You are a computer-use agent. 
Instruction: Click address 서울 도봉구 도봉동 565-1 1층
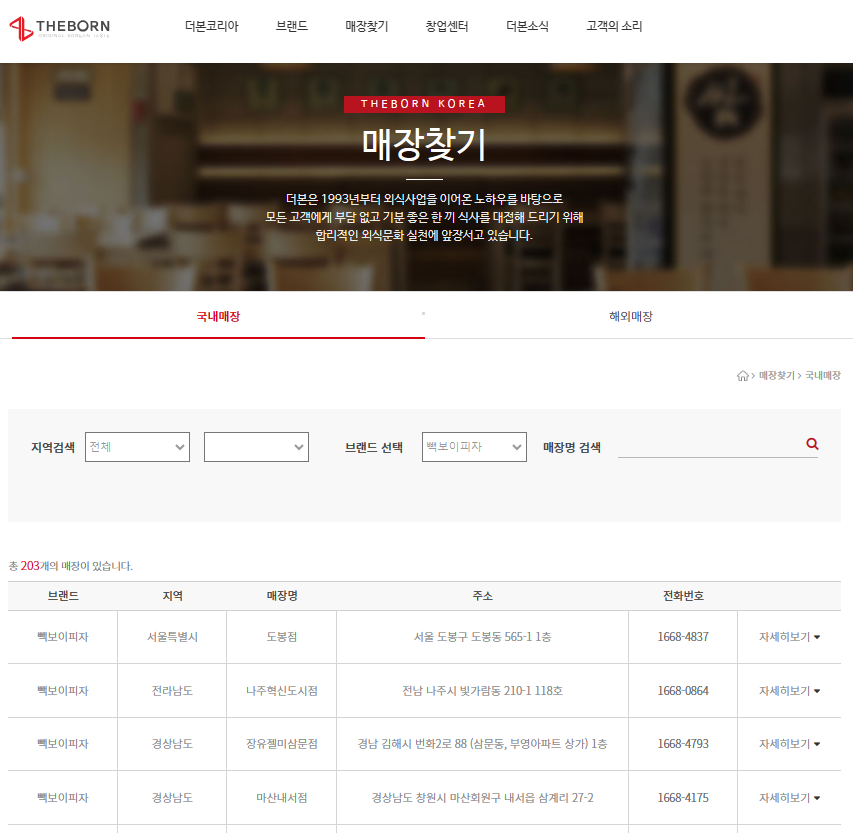483,637
